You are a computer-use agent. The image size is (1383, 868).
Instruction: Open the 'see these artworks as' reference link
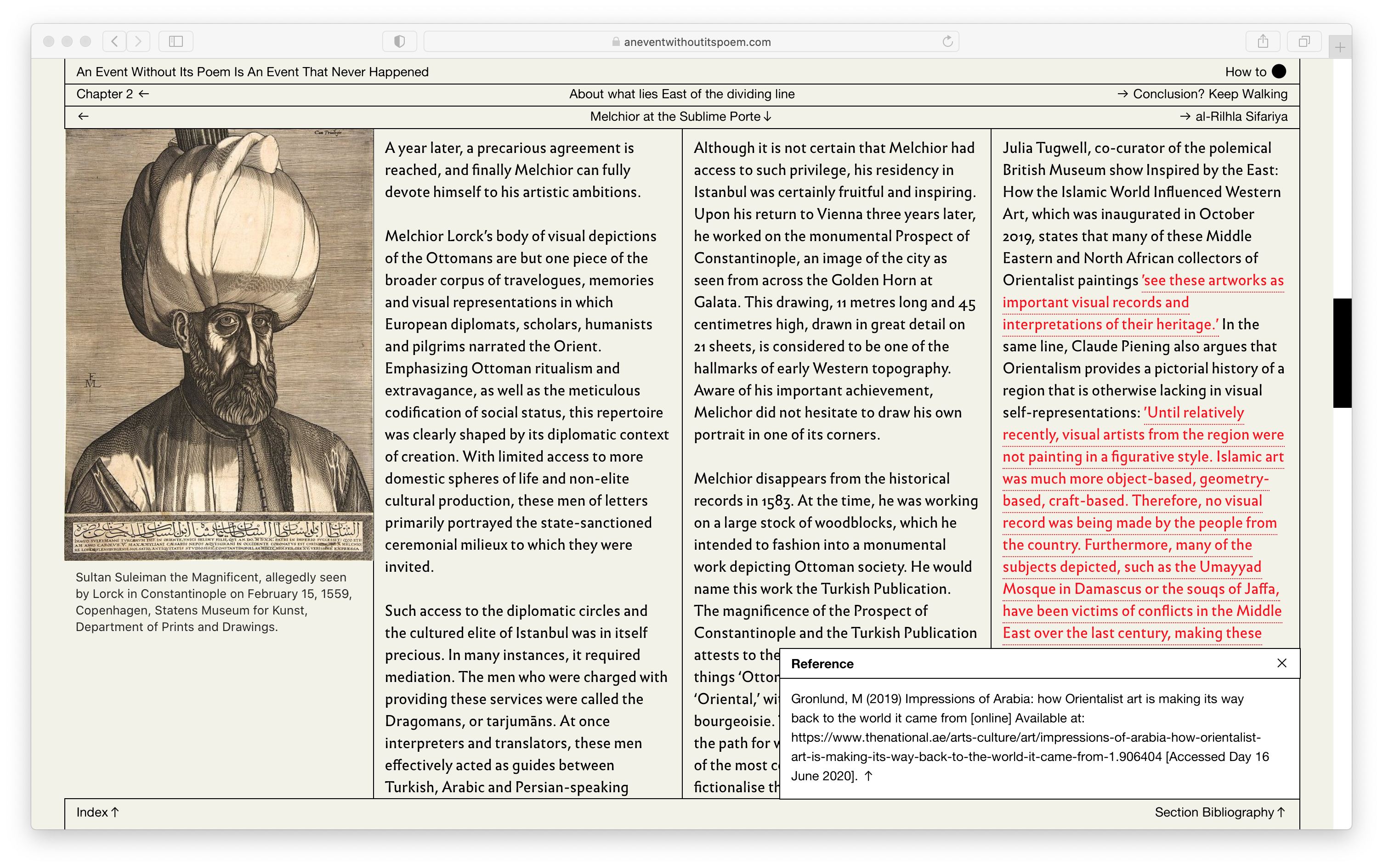pyautogui.click(x=1144, y=303)
